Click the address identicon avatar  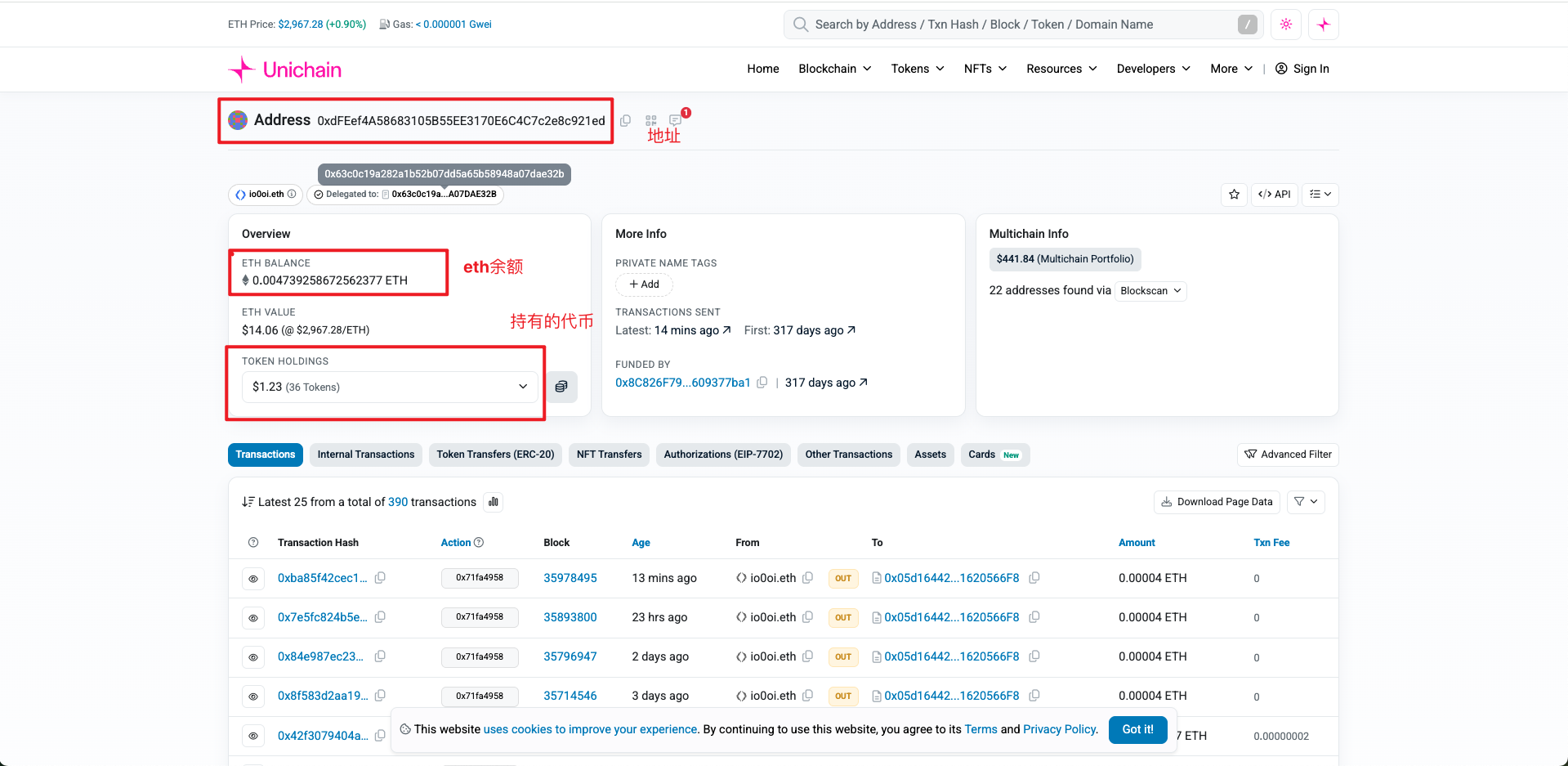(238, 120)
